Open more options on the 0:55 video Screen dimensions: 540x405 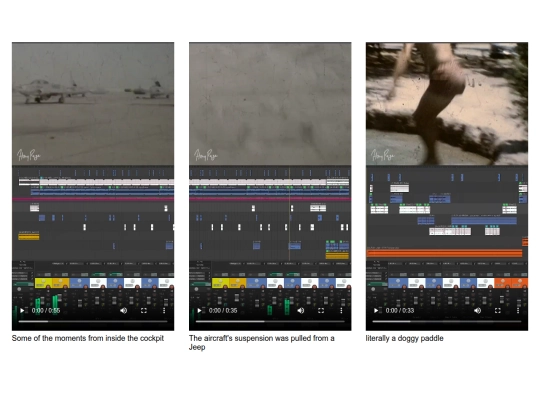click(x=164, y=311)
